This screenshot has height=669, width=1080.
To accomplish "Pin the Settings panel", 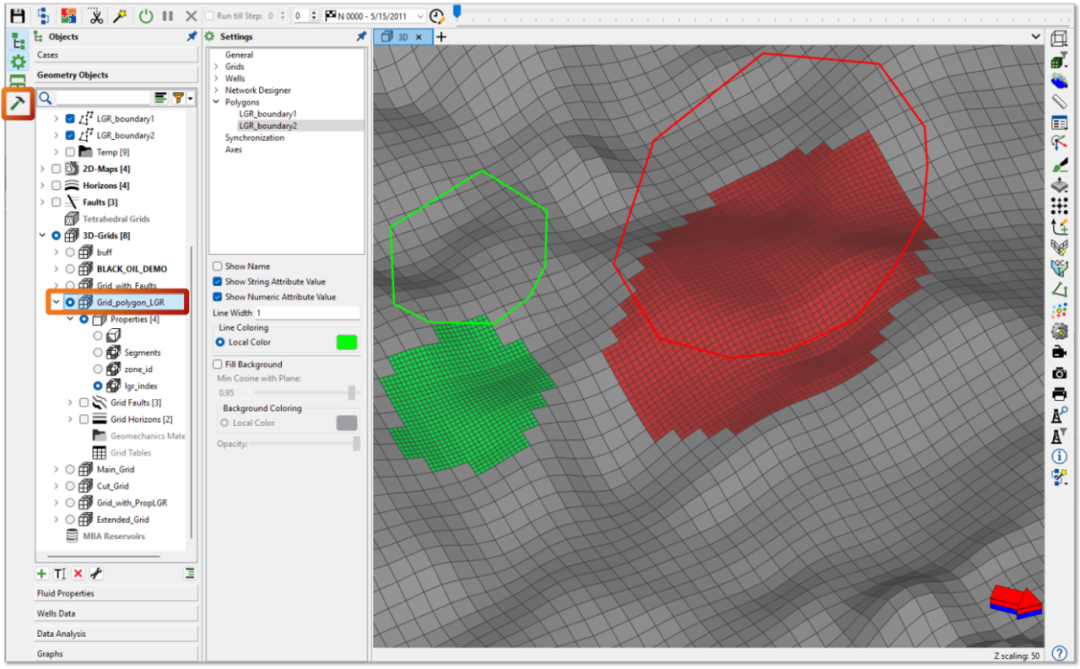I will tap(361, 37).
